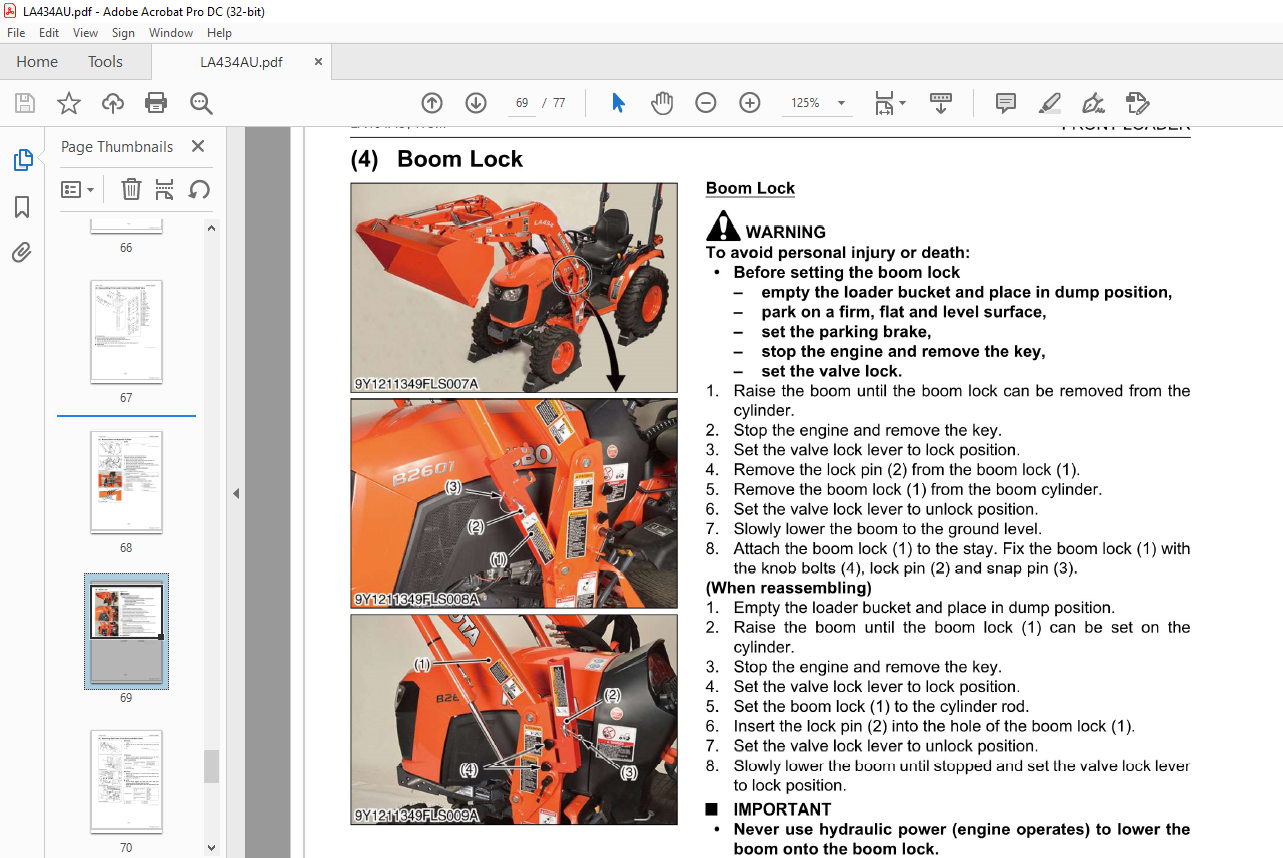Click image caption 9Y1211349FLS007A

coord(416,383)
